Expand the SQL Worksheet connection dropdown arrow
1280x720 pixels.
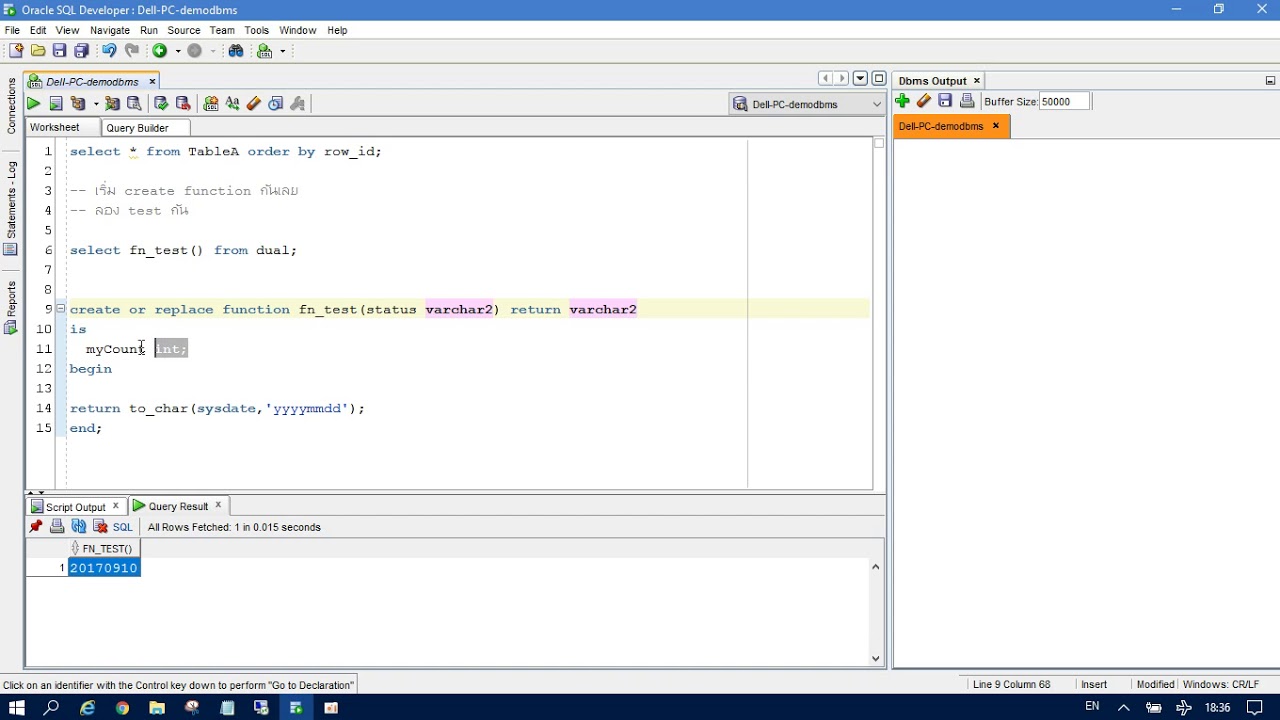(x=283, y=51)
